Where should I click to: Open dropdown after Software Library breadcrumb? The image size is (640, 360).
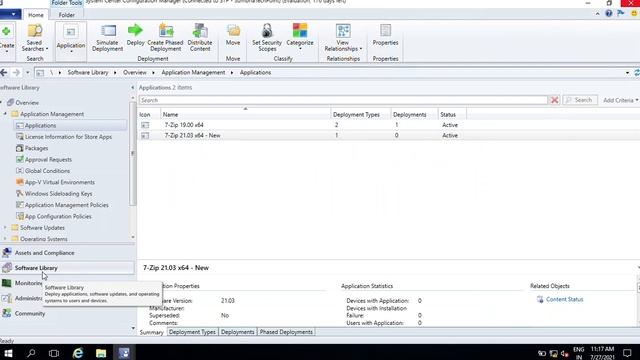click(115, 73)
